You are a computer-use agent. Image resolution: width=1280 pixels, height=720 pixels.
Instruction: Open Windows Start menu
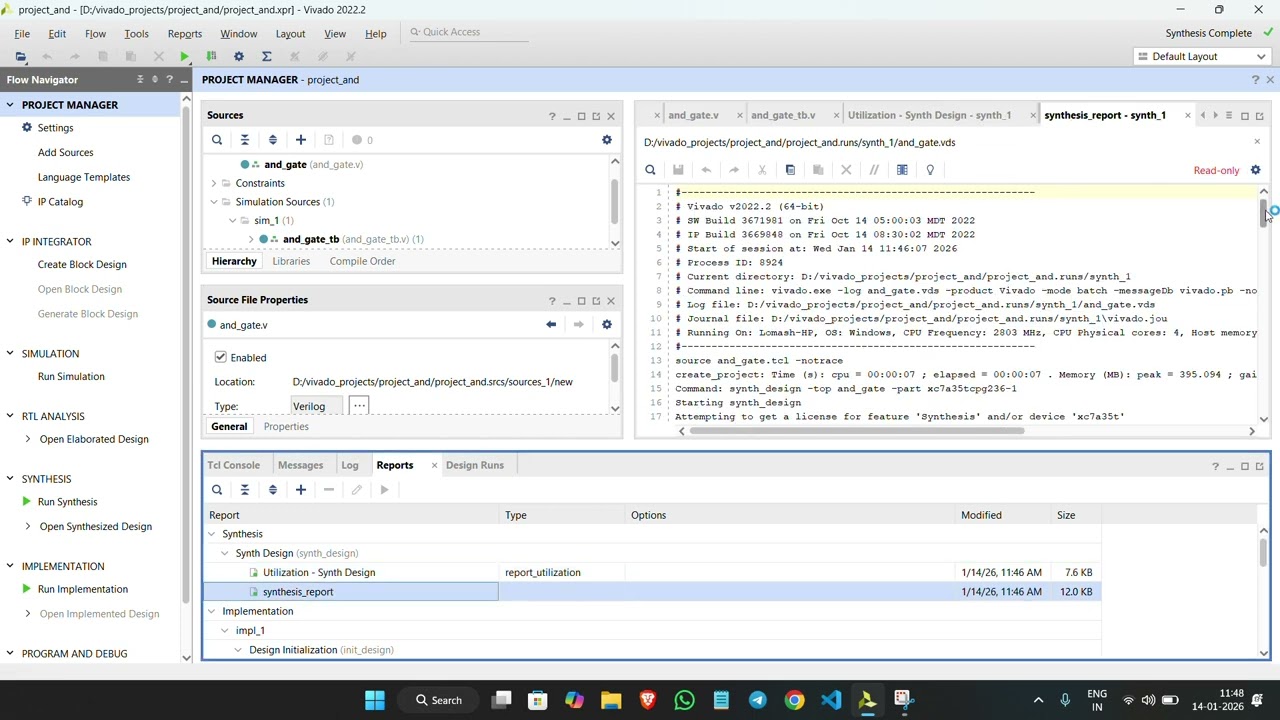pos(375,700)
